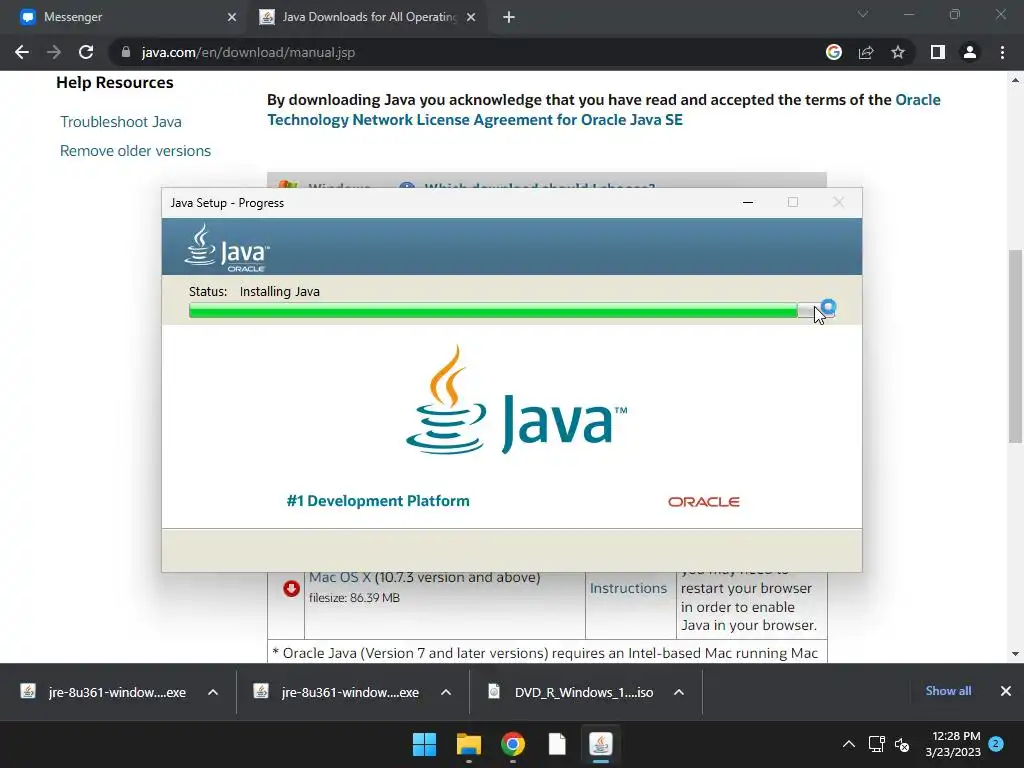Image resolution: width=1024 pixels, height=768 pixels.
Task: Click the Java Setup green progress bar
Action: pos(493,311)
